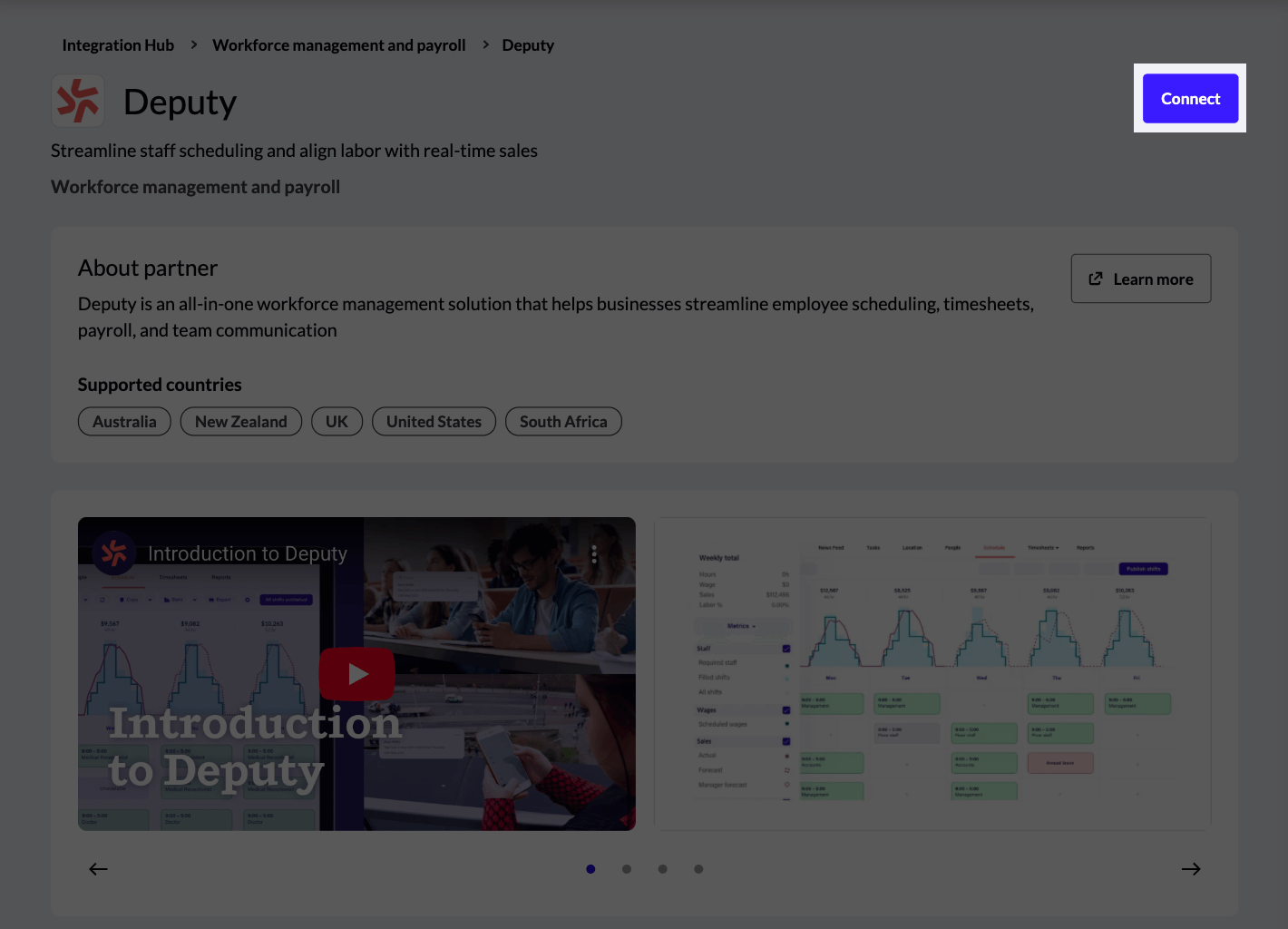Select the first carousel dot
1288x929 pixels.
pyautogui.click(x=590, y=869)
